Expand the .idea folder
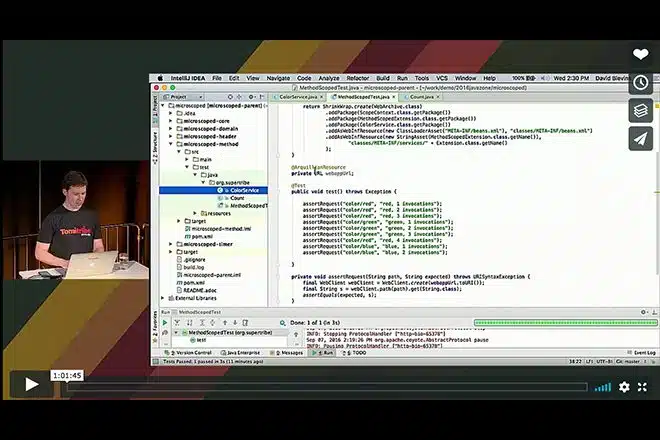Image resolution: width=660 pixels, height=440 pixels. tap(171, 113)
